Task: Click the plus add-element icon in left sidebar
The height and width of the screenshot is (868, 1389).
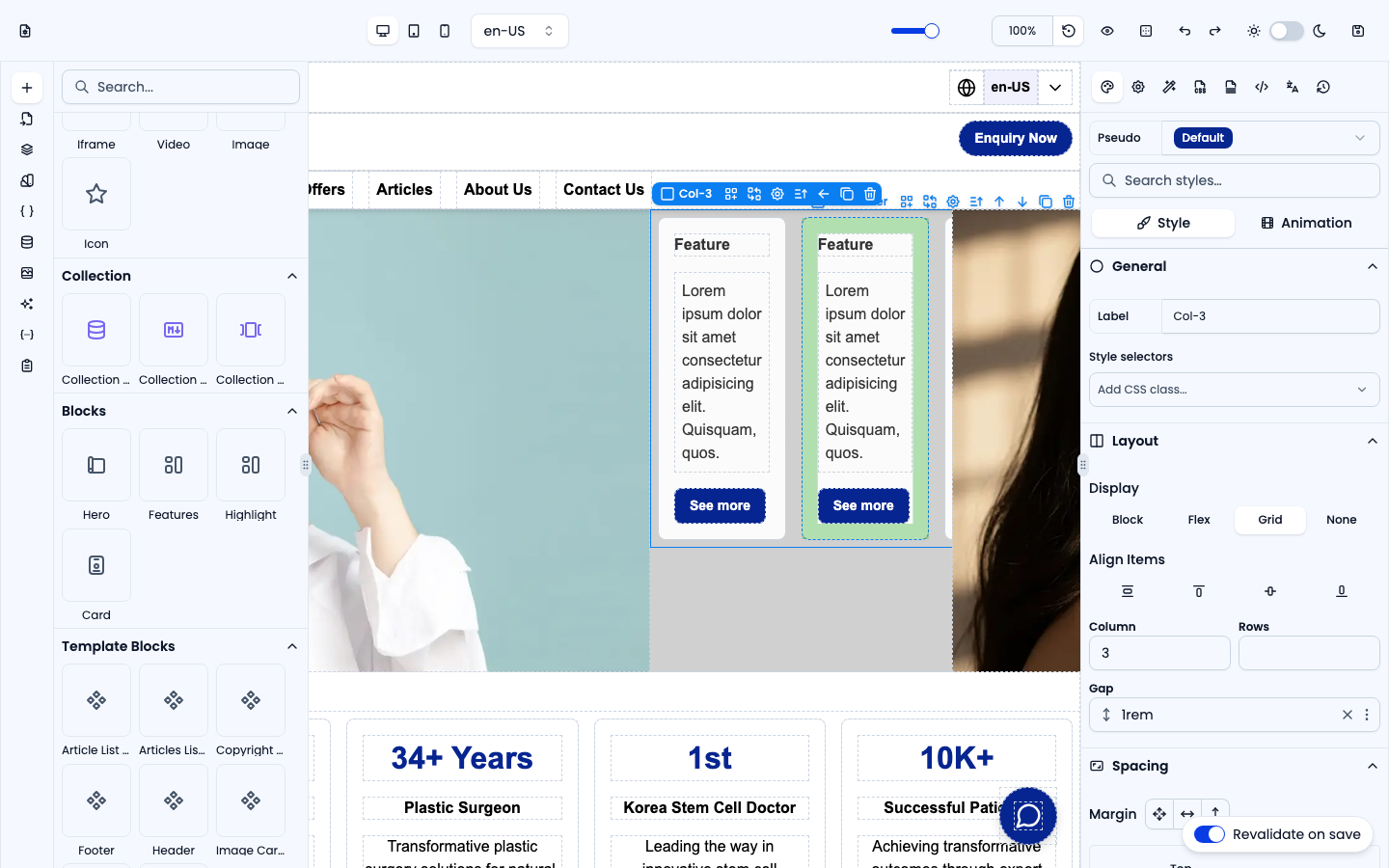Action: point(27,88)
